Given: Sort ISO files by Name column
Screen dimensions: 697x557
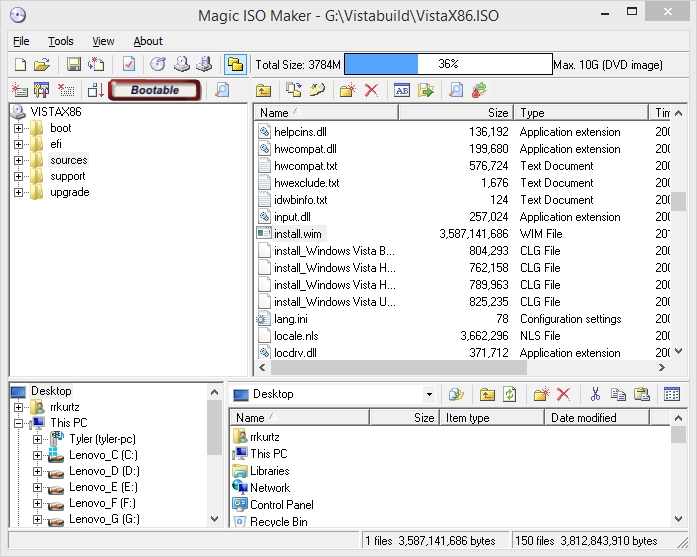Looking at the screenshot, I should click(x=326, y=112).
